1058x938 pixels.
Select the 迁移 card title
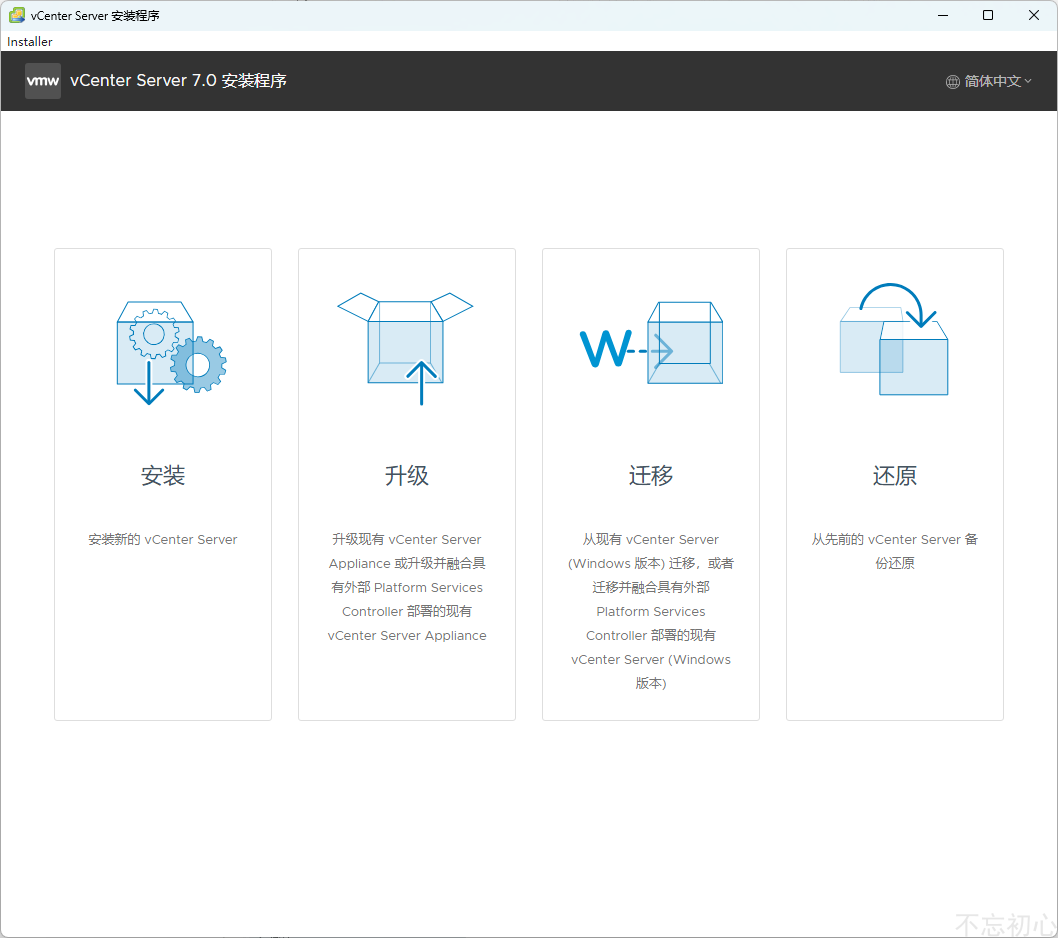pos(651,476)
